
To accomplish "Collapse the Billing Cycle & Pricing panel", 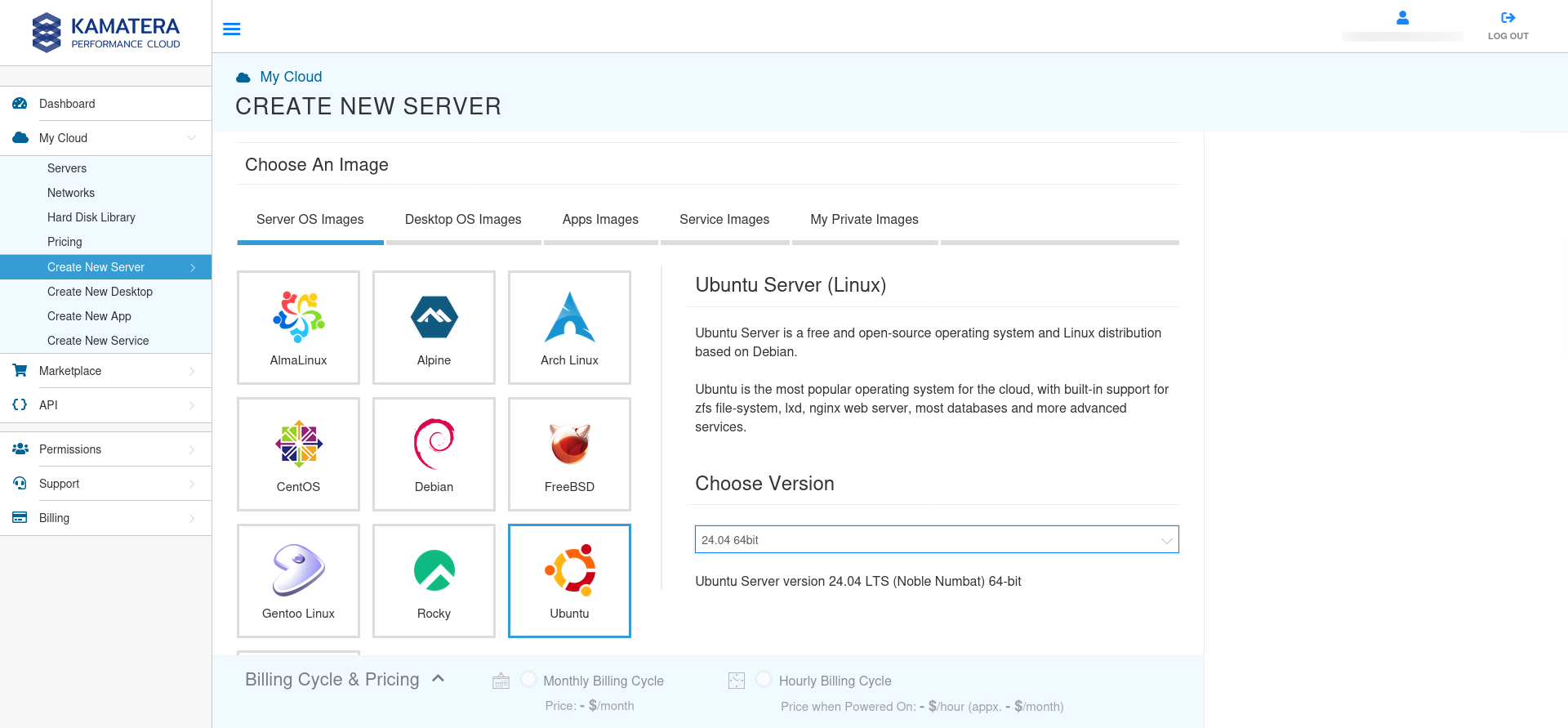I will [x=438, y=679].
